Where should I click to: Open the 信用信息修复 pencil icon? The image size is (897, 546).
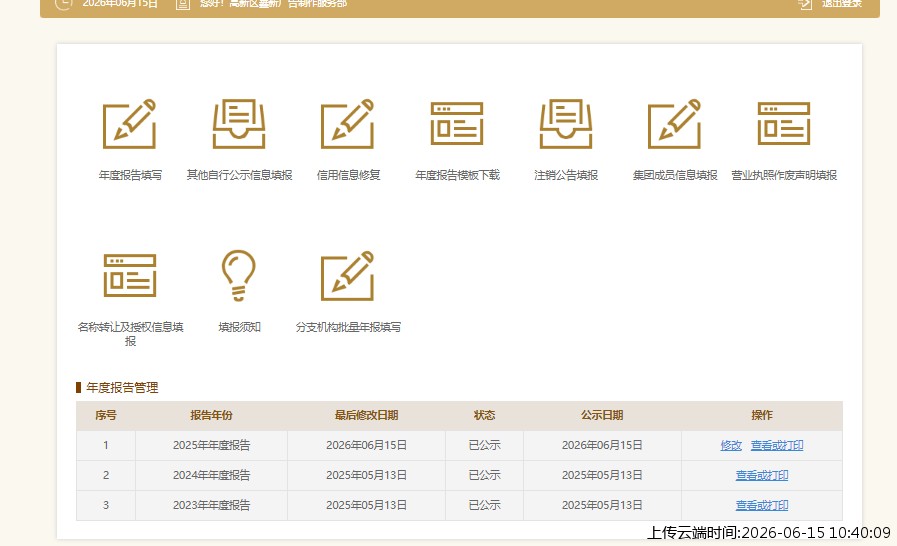[348, 124]
